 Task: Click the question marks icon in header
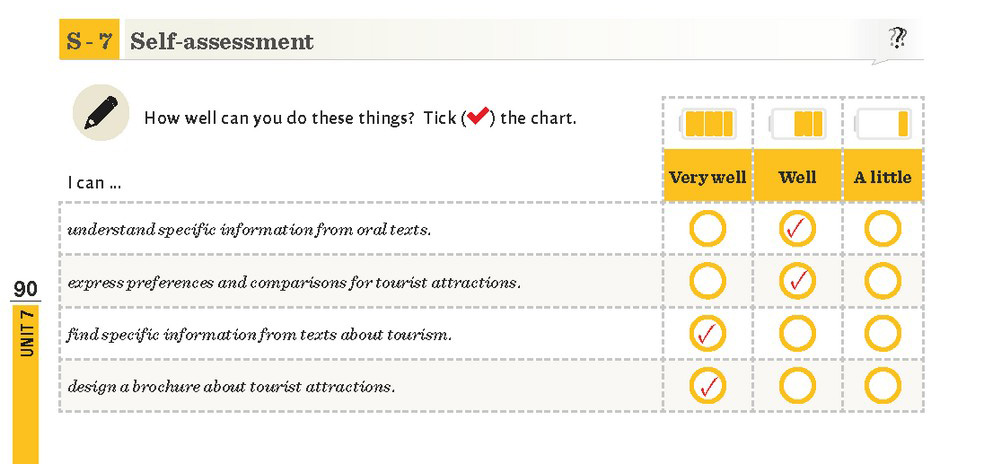897,39
